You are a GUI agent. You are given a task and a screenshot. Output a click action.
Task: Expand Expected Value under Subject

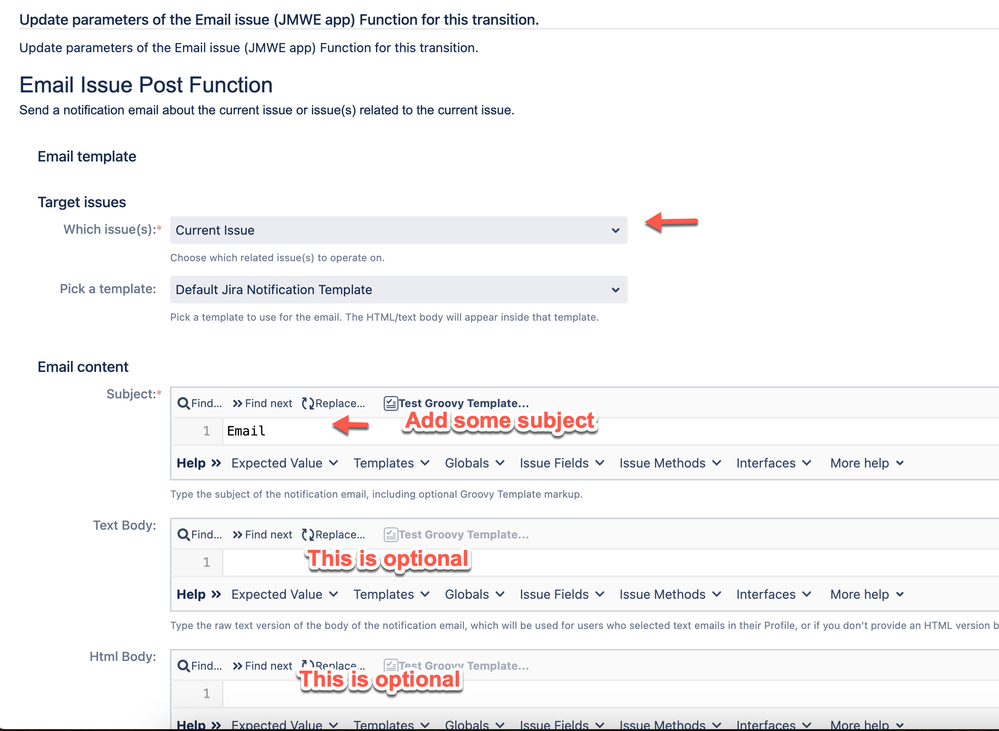pyautogui.click(x=284, y=463)
